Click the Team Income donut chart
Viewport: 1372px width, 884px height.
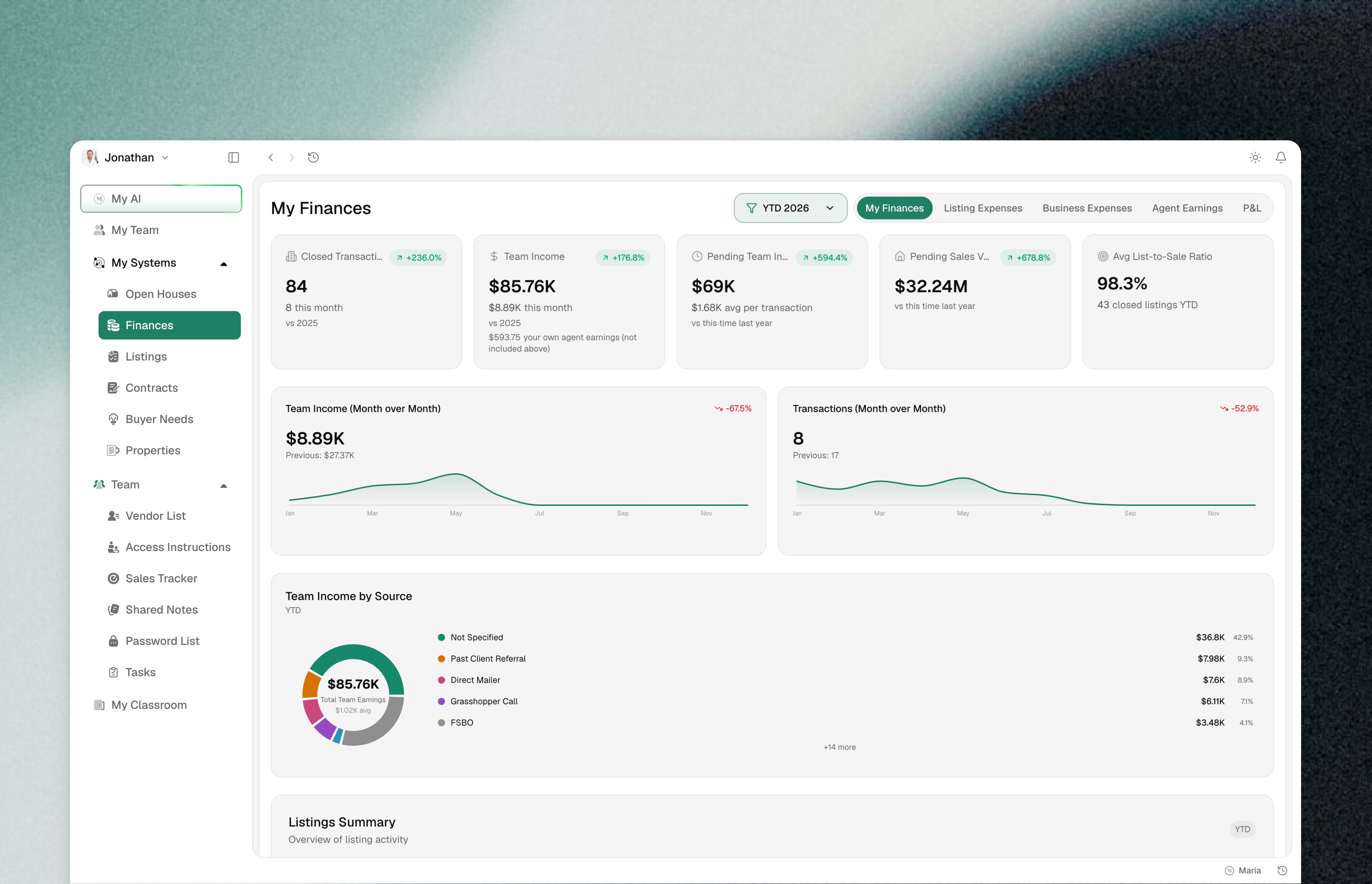[353, 695]
